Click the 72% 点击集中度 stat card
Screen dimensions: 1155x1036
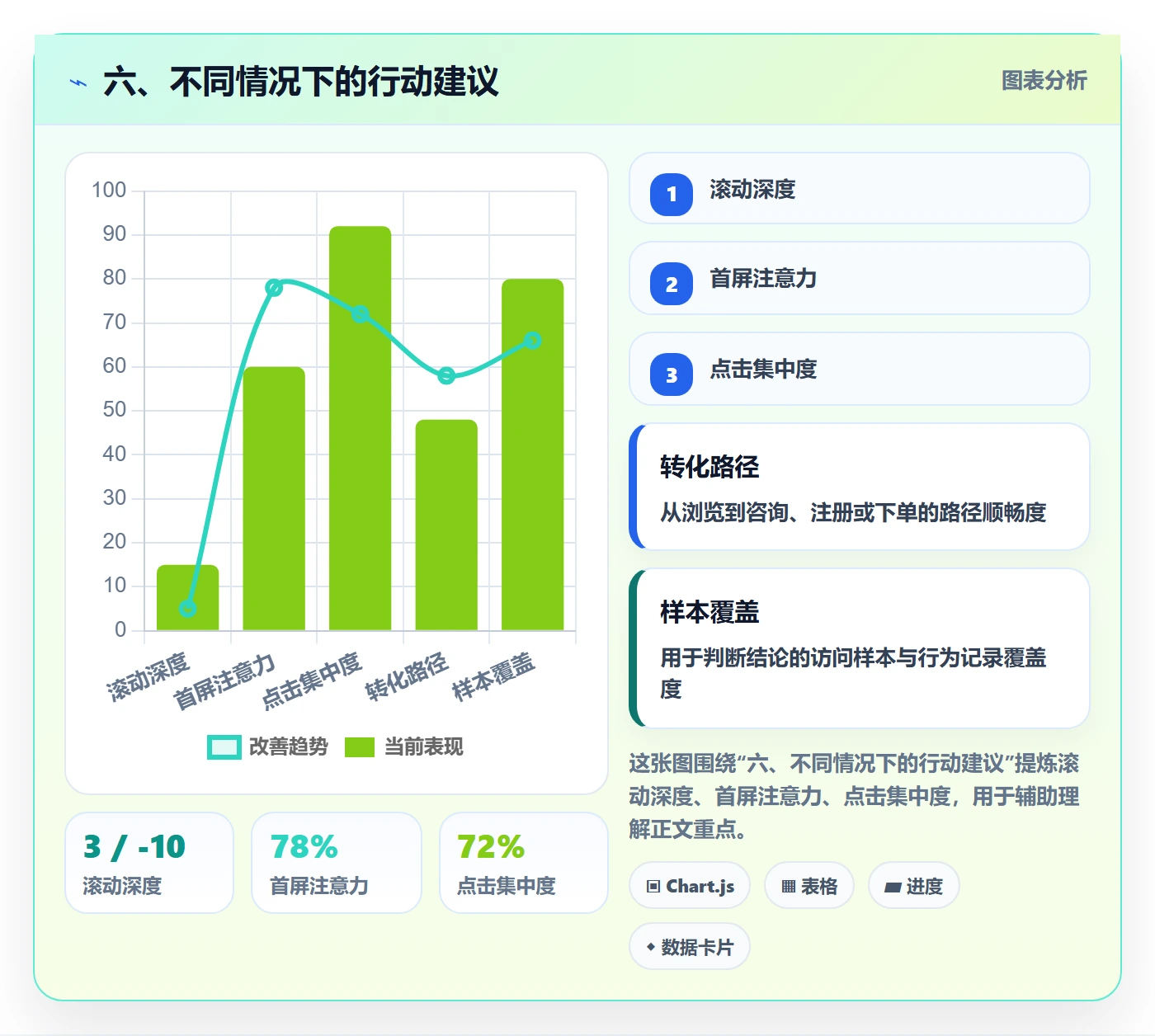(524, 863)
